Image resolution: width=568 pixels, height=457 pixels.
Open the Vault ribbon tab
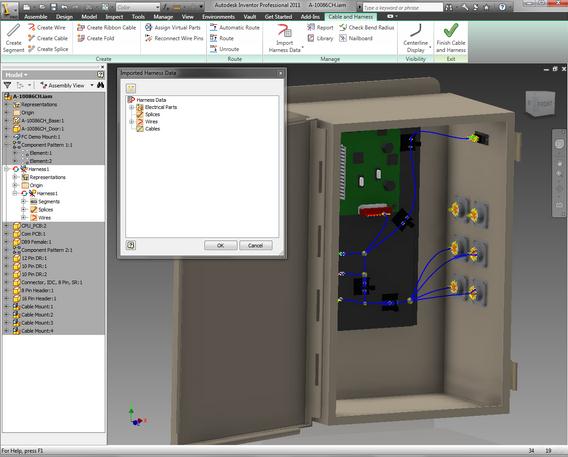[x=250, y=17]
